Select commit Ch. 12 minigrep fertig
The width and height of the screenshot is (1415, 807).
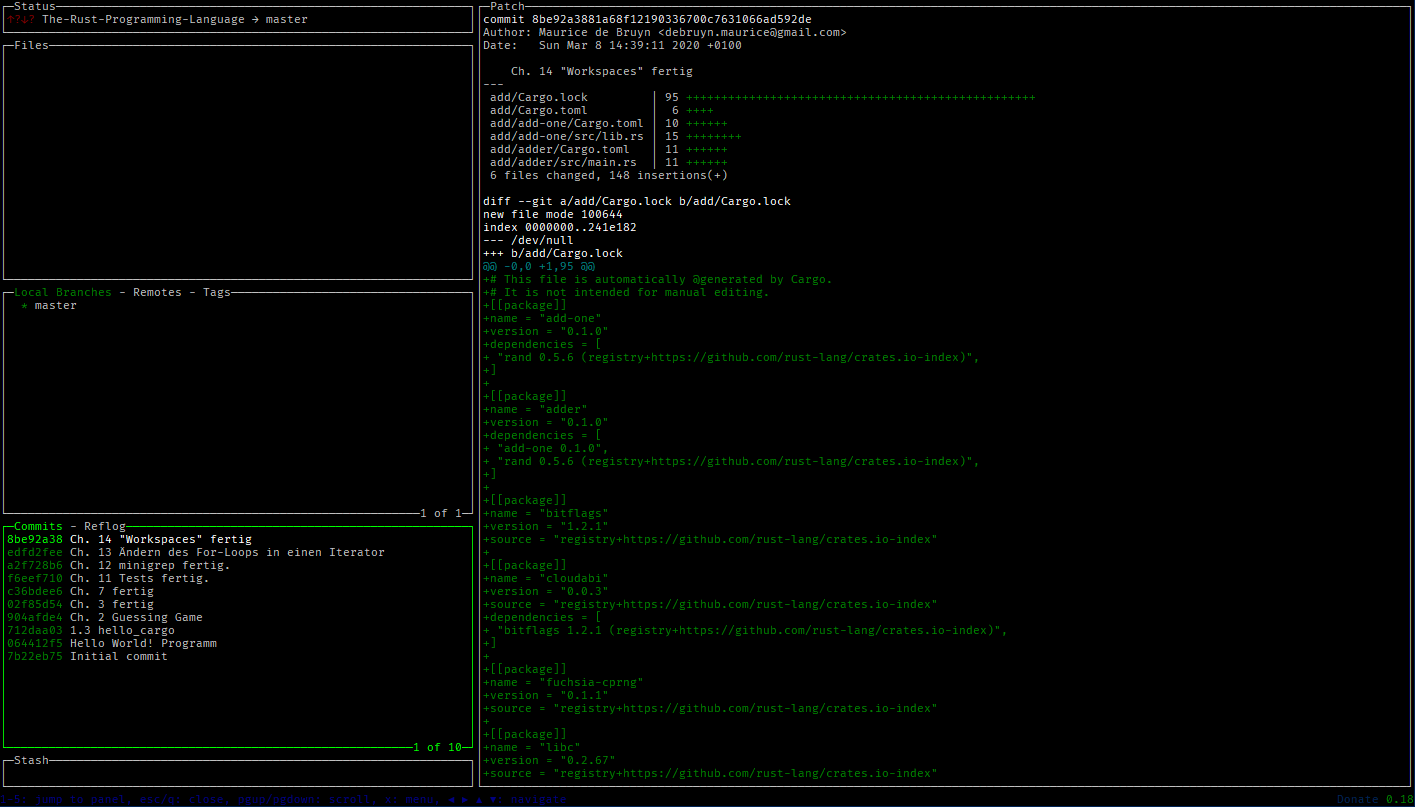click(118, 565)
